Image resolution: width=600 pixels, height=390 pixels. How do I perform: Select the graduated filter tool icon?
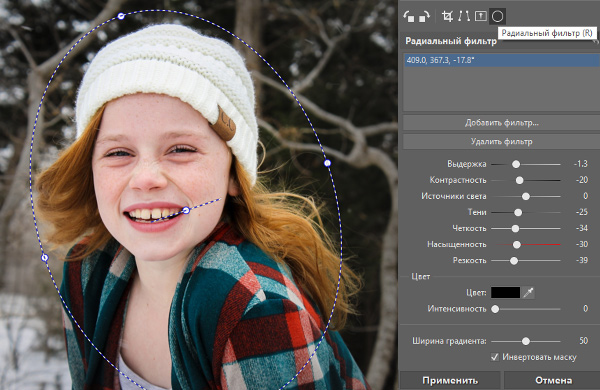coord(480,16)
